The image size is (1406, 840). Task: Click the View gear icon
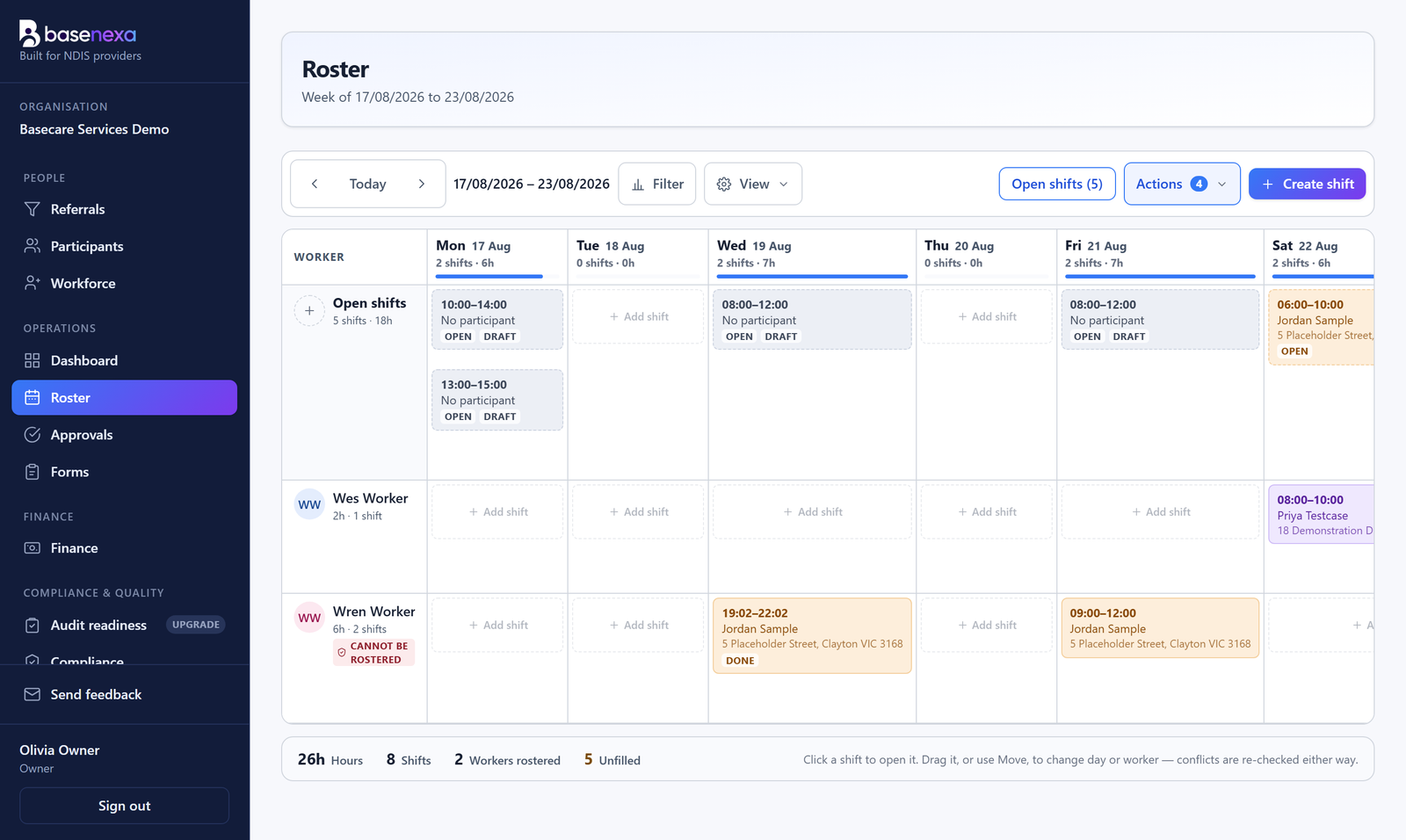point(724,184)
